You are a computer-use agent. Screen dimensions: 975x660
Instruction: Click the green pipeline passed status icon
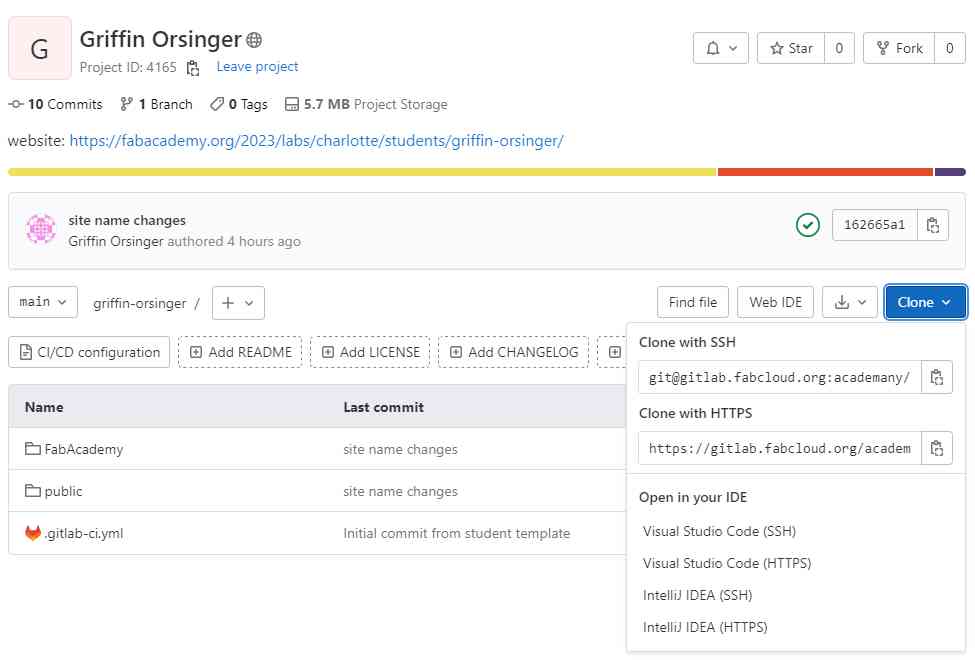click(807, 225)
